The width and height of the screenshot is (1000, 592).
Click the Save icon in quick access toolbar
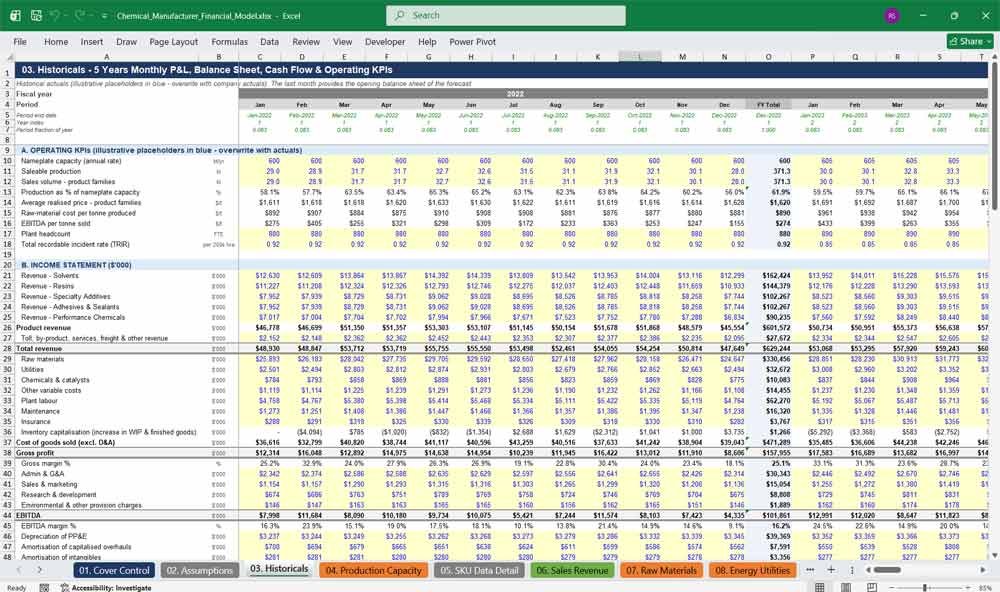(36, 15)
